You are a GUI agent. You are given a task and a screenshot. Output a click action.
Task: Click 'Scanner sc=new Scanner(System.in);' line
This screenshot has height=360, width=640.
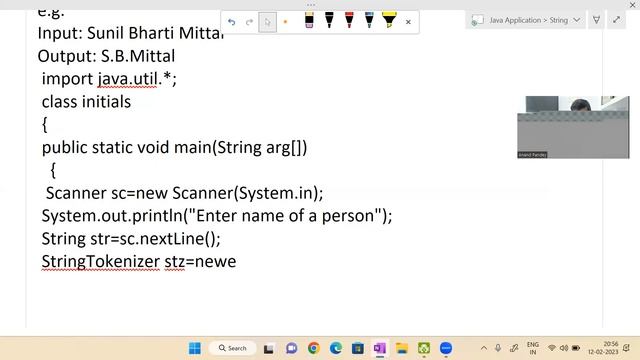184,193
